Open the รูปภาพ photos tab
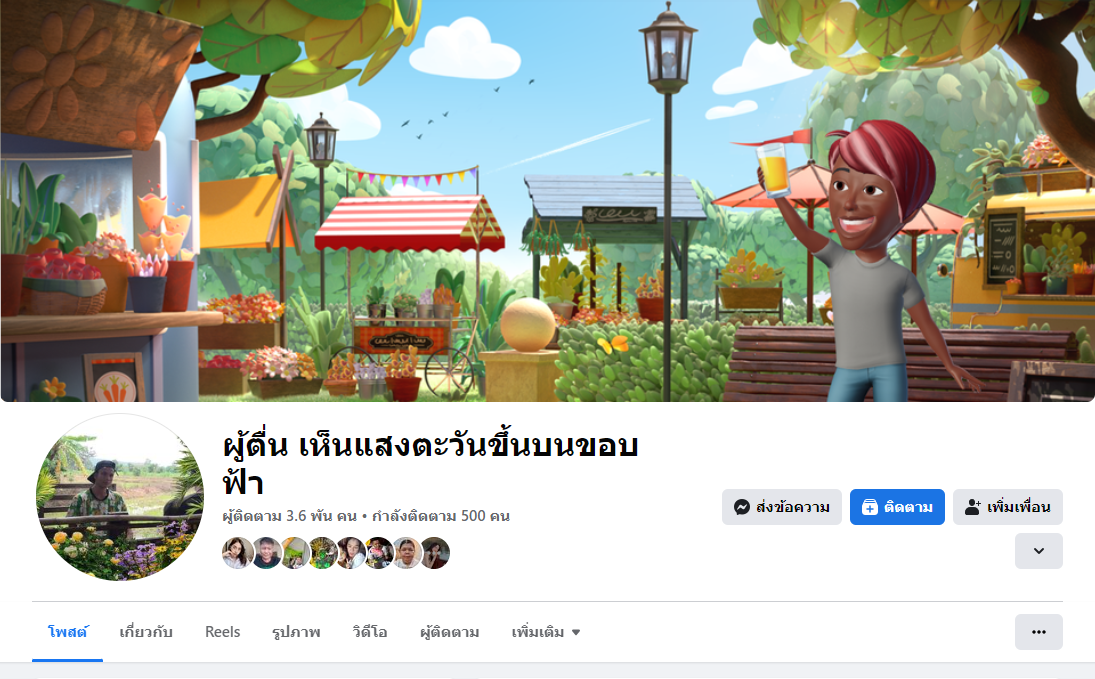Screen dimensions: 1095x679 [296, 632]
